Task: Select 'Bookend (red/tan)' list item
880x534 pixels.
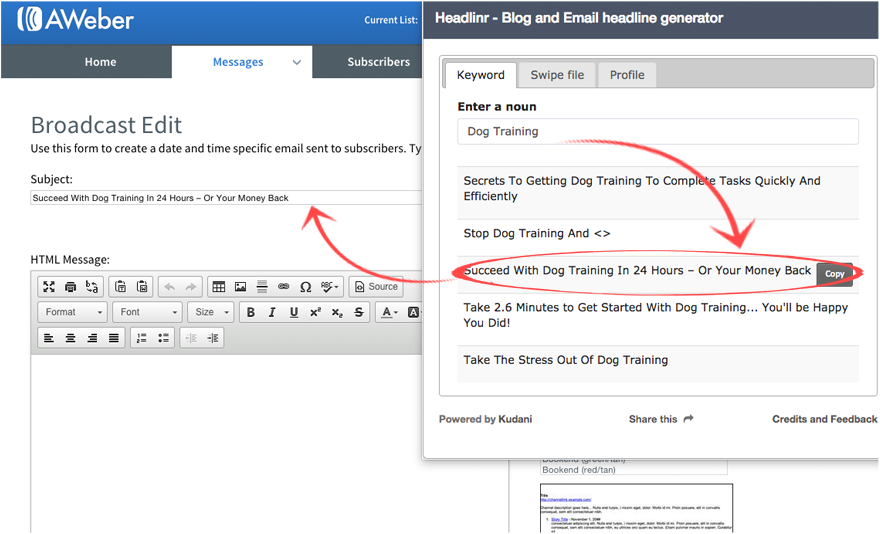Action: click(579, 469)
